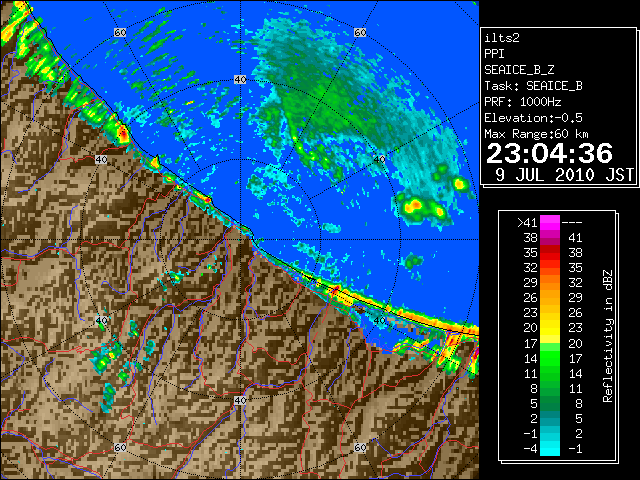Click the "60" range label on southwest land
Viewport: 640px width, 480px height.
click(120, 448)
